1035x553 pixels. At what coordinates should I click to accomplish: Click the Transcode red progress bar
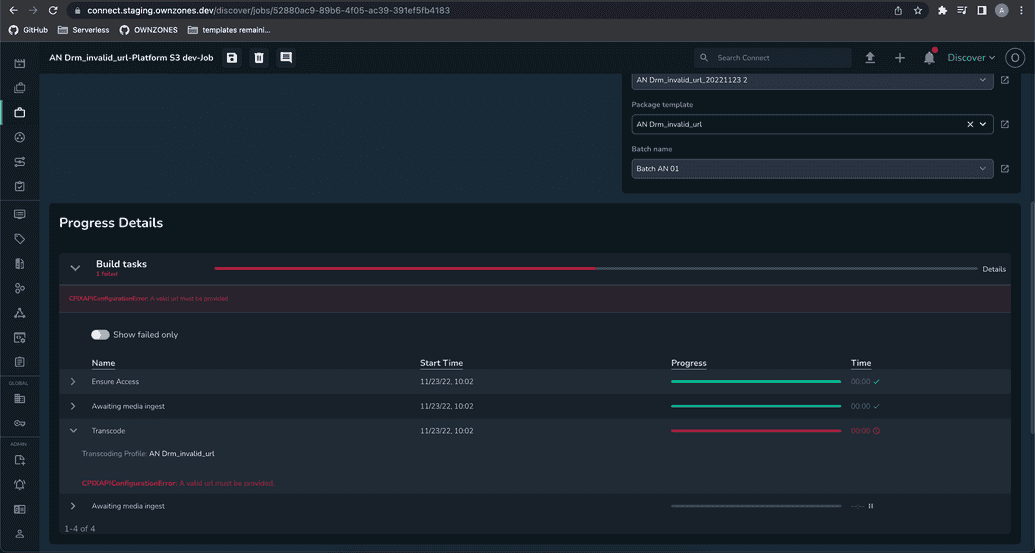[756, 431]
